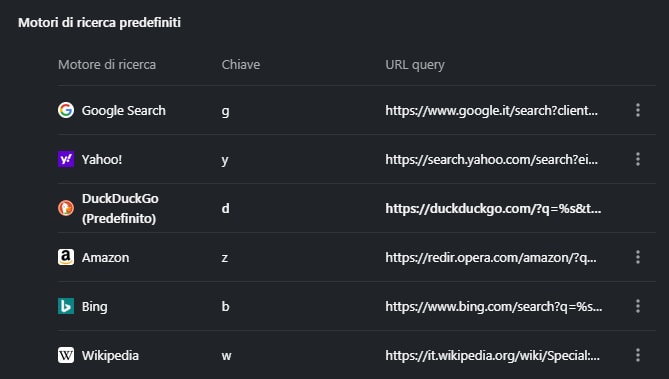Open the three-dot menu for Wikipedia
Screen dimensions: 669x379
638,355
